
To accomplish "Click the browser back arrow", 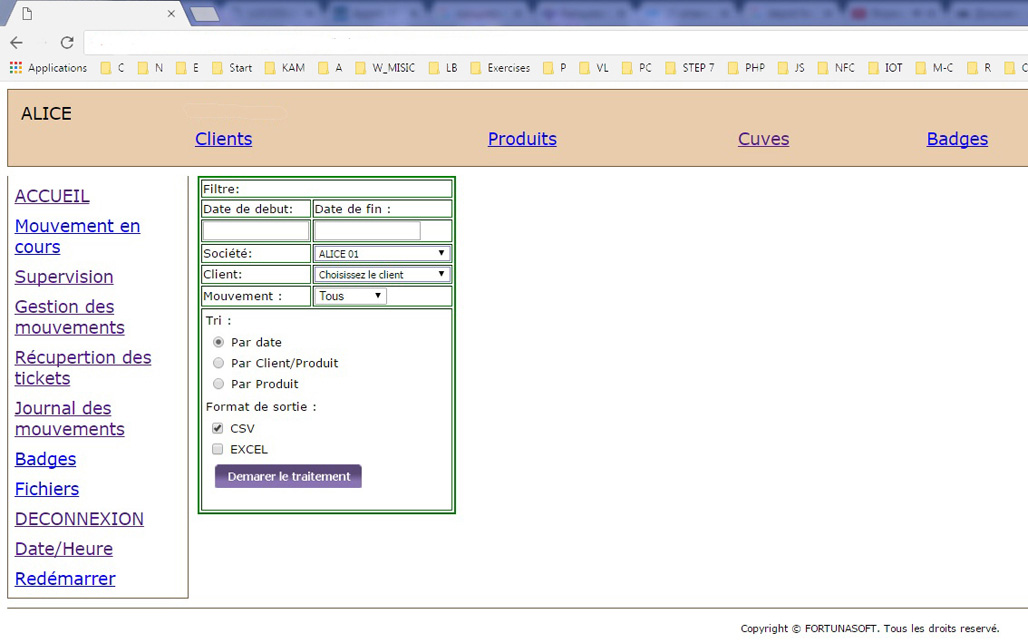I will coord(16,42).
